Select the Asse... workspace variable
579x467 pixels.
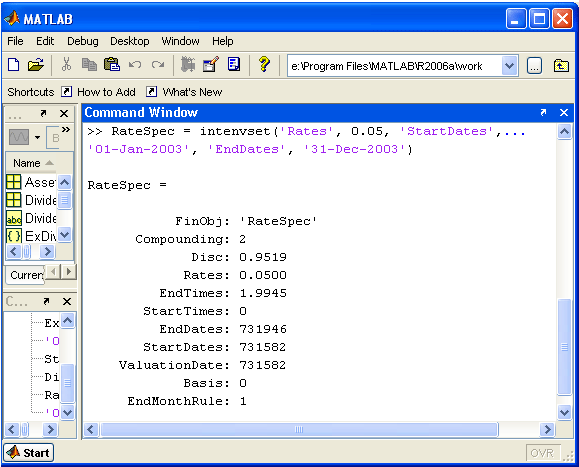click(x=31, y=182)
